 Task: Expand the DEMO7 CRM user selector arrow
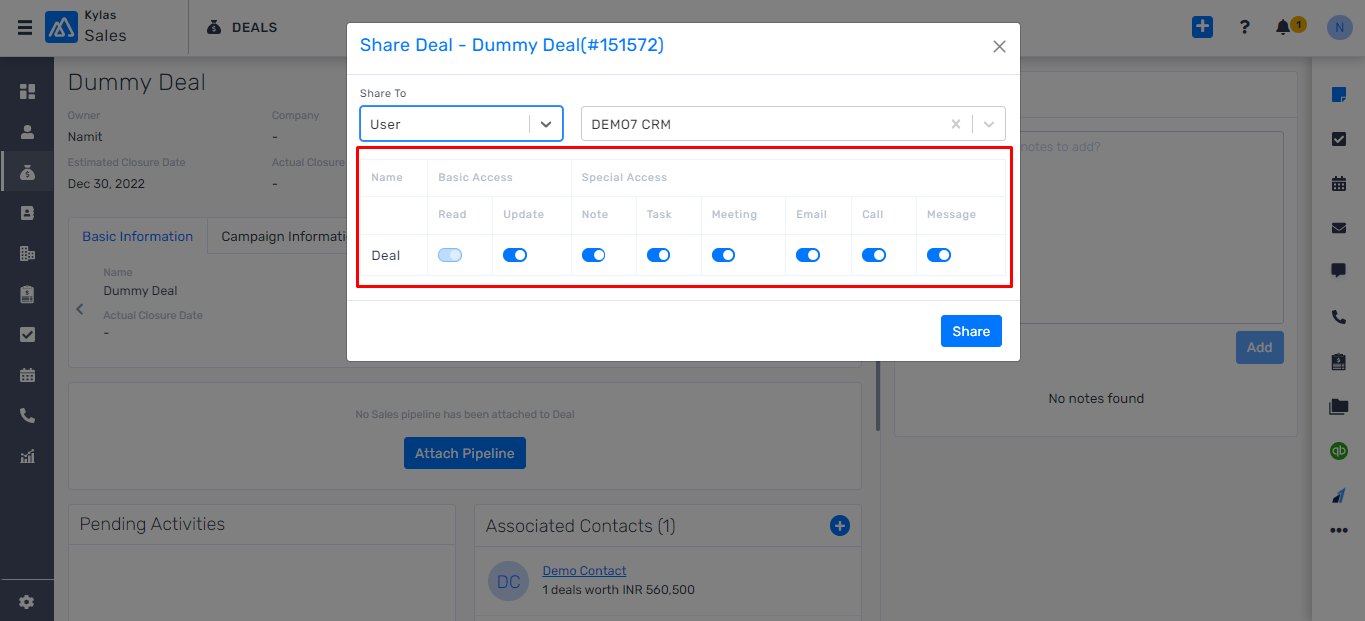[989, 124]
